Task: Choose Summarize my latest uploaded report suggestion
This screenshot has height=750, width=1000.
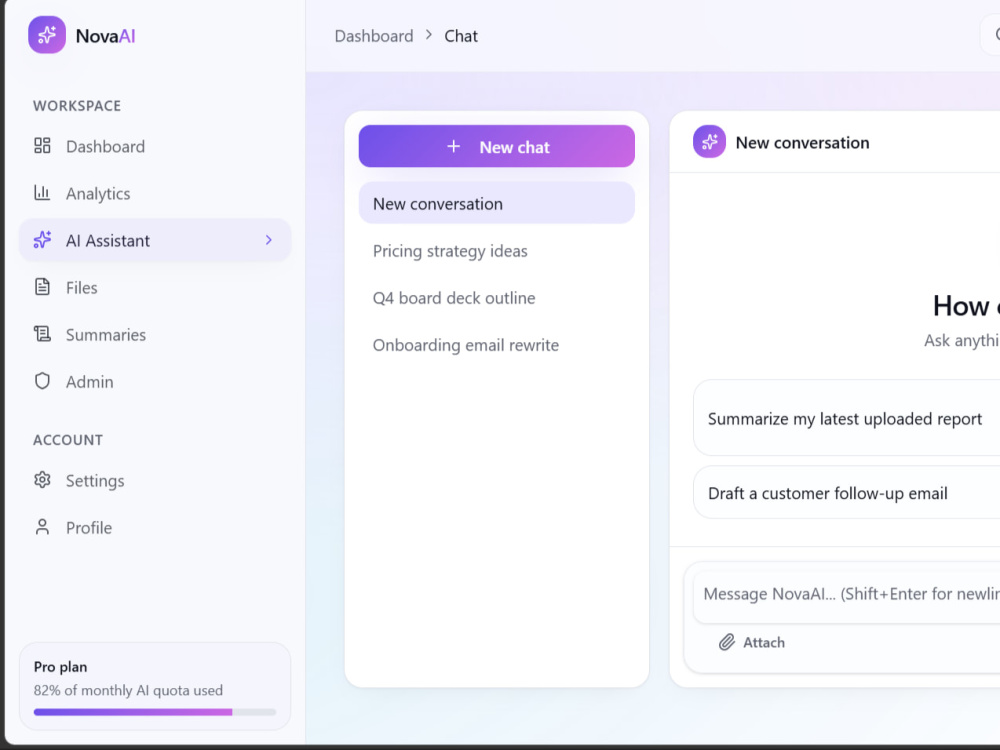Action: [846, 418]
